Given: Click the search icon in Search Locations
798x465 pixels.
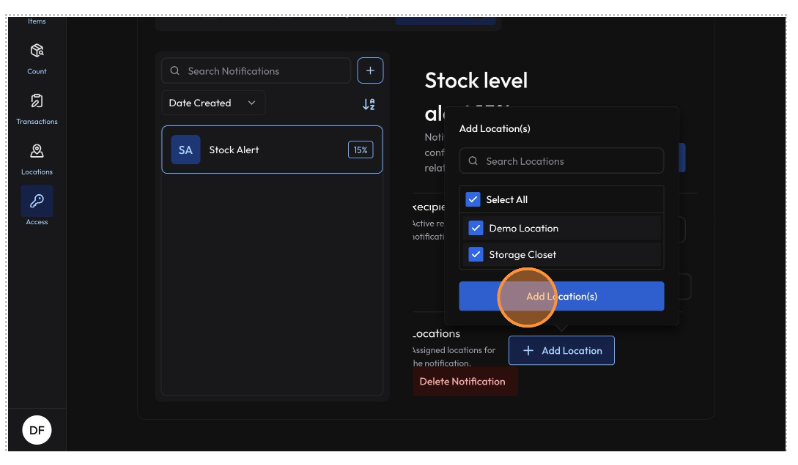Looking at the screenshot, I should [x=473, y=161].
